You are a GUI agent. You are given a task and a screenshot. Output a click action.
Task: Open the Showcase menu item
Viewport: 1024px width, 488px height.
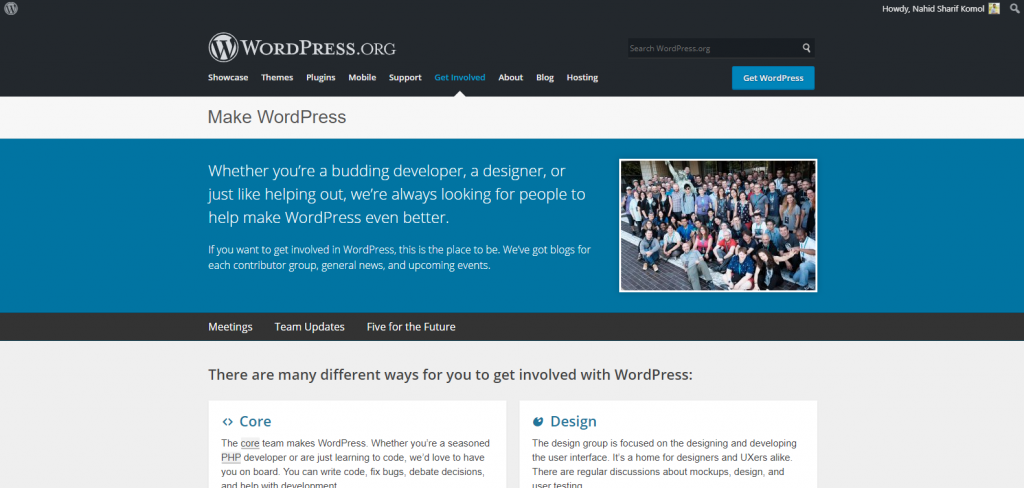pos(228,77)
